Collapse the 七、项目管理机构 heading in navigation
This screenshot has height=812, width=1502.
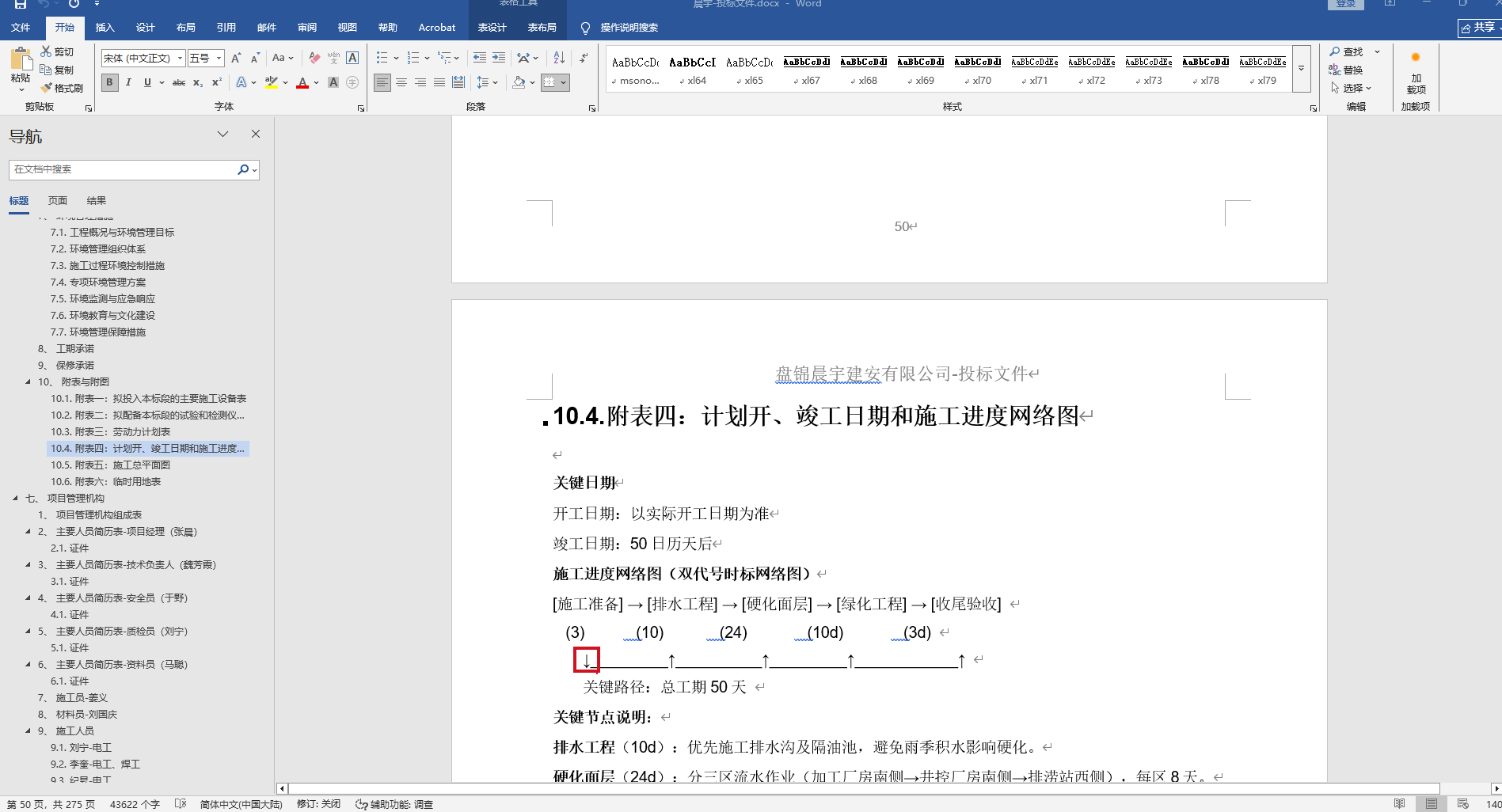click(15, 499)
